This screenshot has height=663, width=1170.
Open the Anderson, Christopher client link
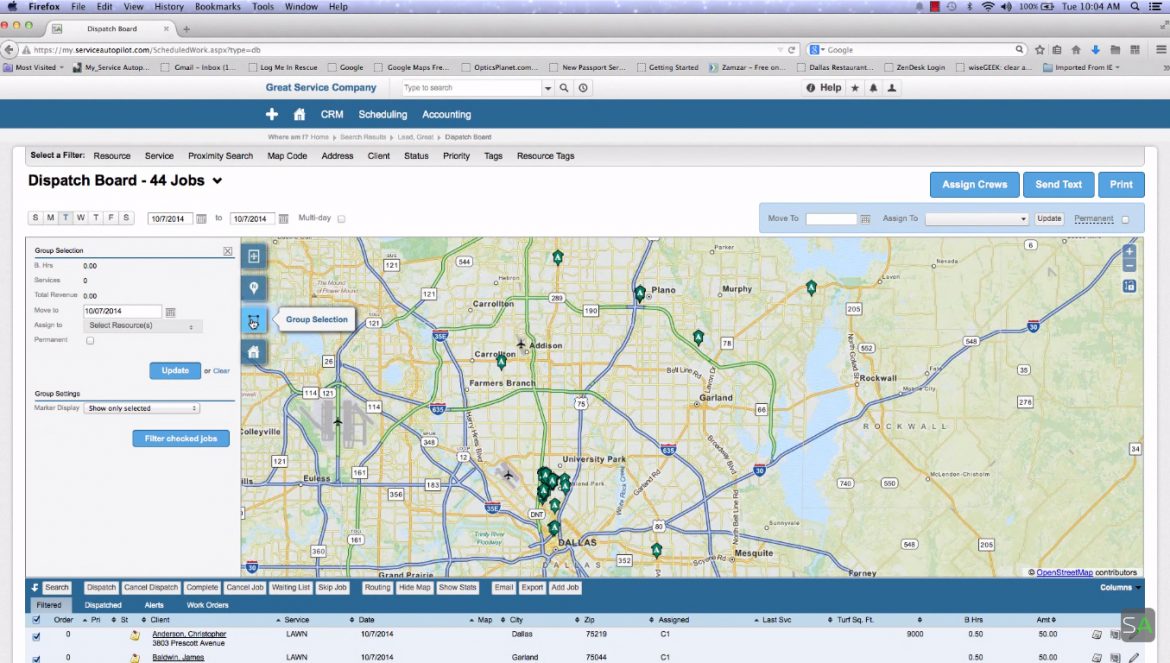tap(189, 633)
